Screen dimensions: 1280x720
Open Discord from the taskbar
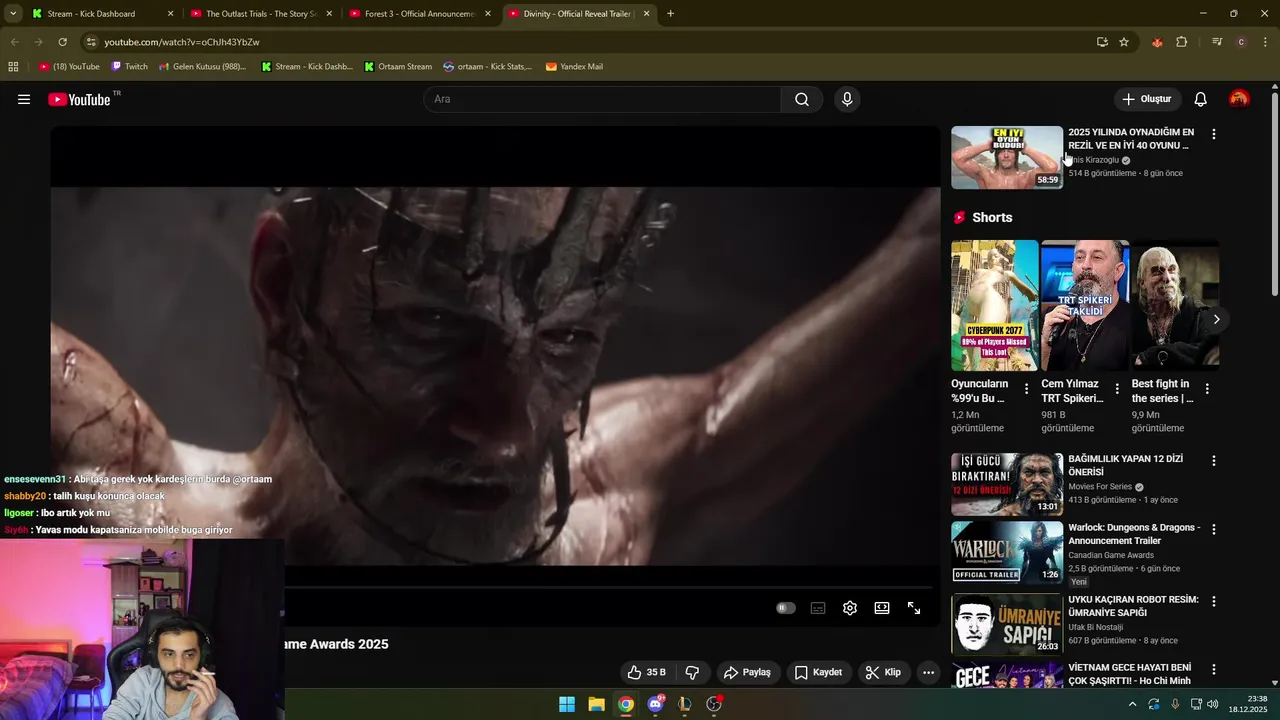click(x=656, y=704)
